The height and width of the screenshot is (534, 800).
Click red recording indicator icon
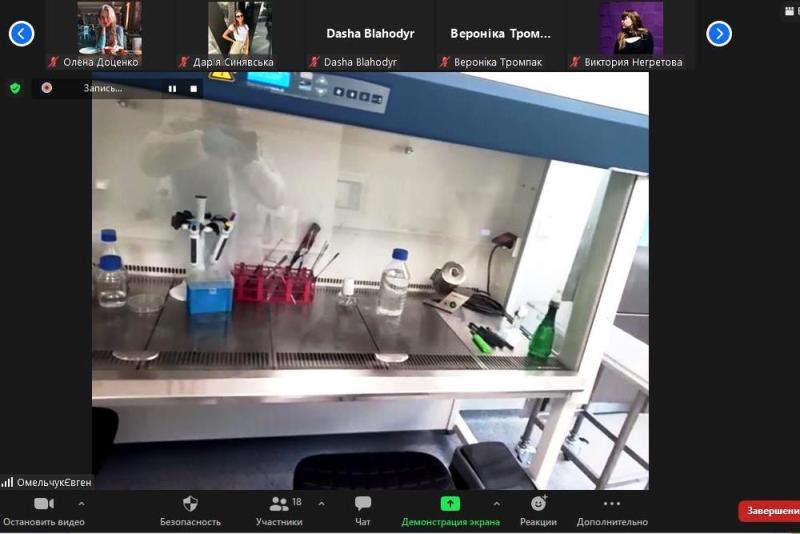coord(46,88)
